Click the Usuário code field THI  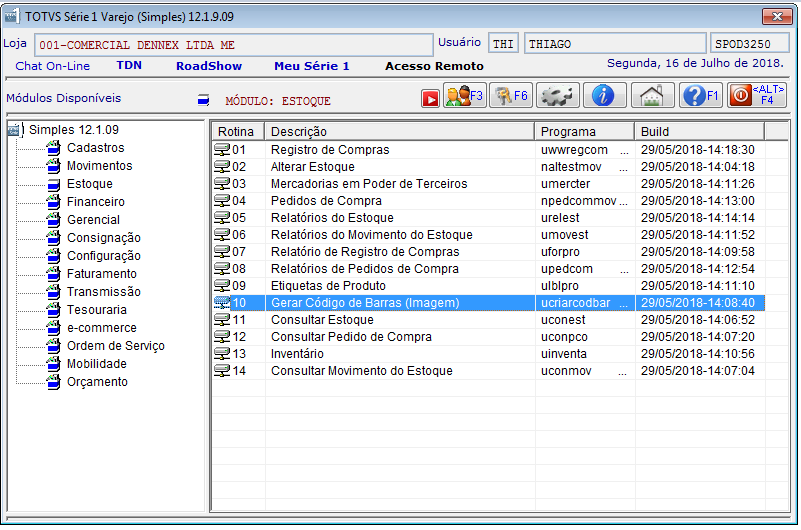point(503,43)
